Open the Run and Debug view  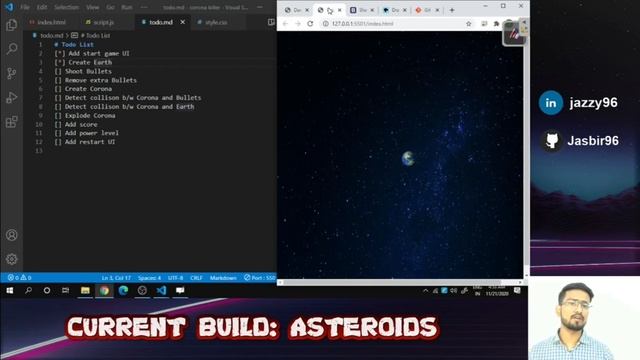coord(11,98)
